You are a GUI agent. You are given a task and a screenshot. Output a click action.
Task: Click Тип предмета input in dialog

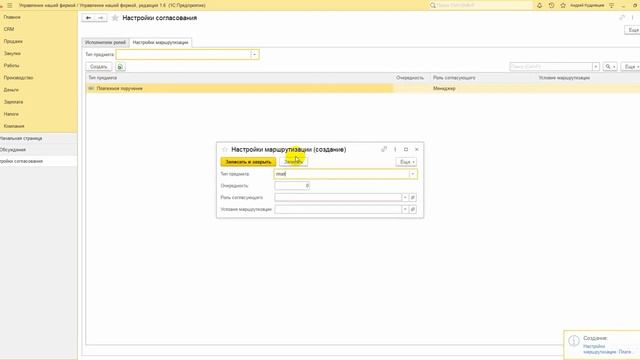click(x=342, y=174)
